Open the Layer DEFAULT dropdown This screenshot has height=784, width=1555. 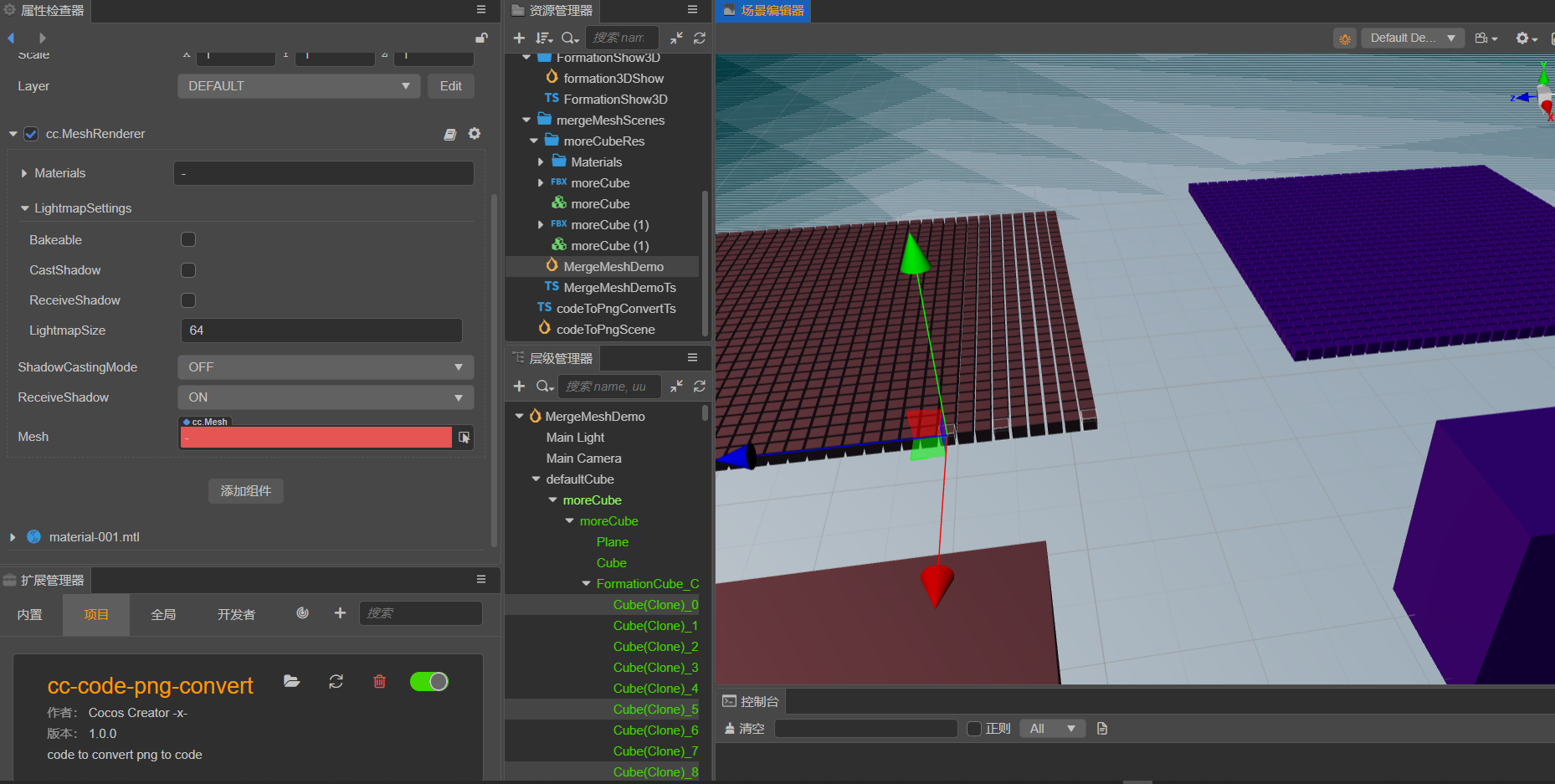click(x=299, y=86)
